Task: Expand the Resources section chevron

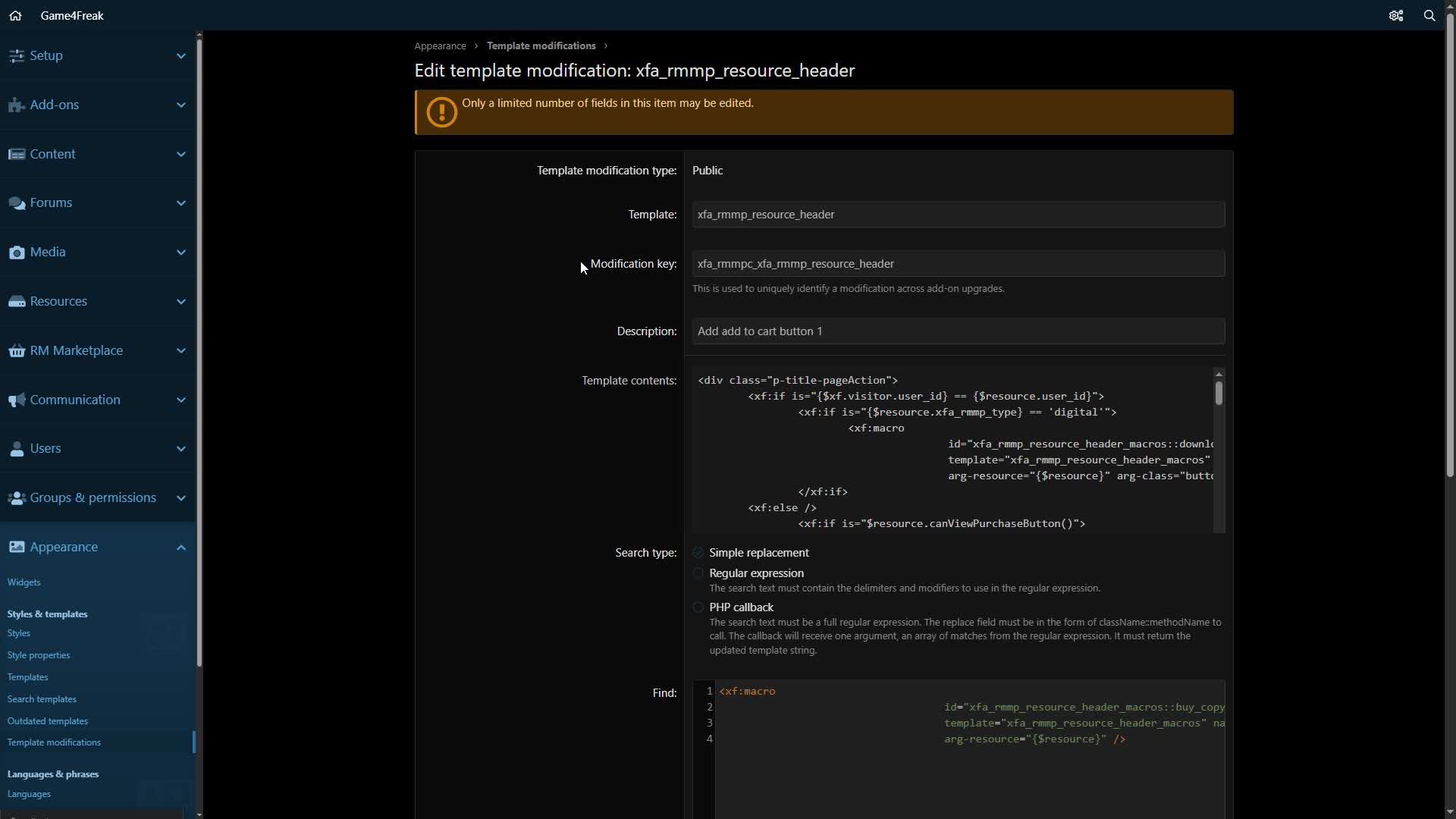Action: [x=180, y=301]
